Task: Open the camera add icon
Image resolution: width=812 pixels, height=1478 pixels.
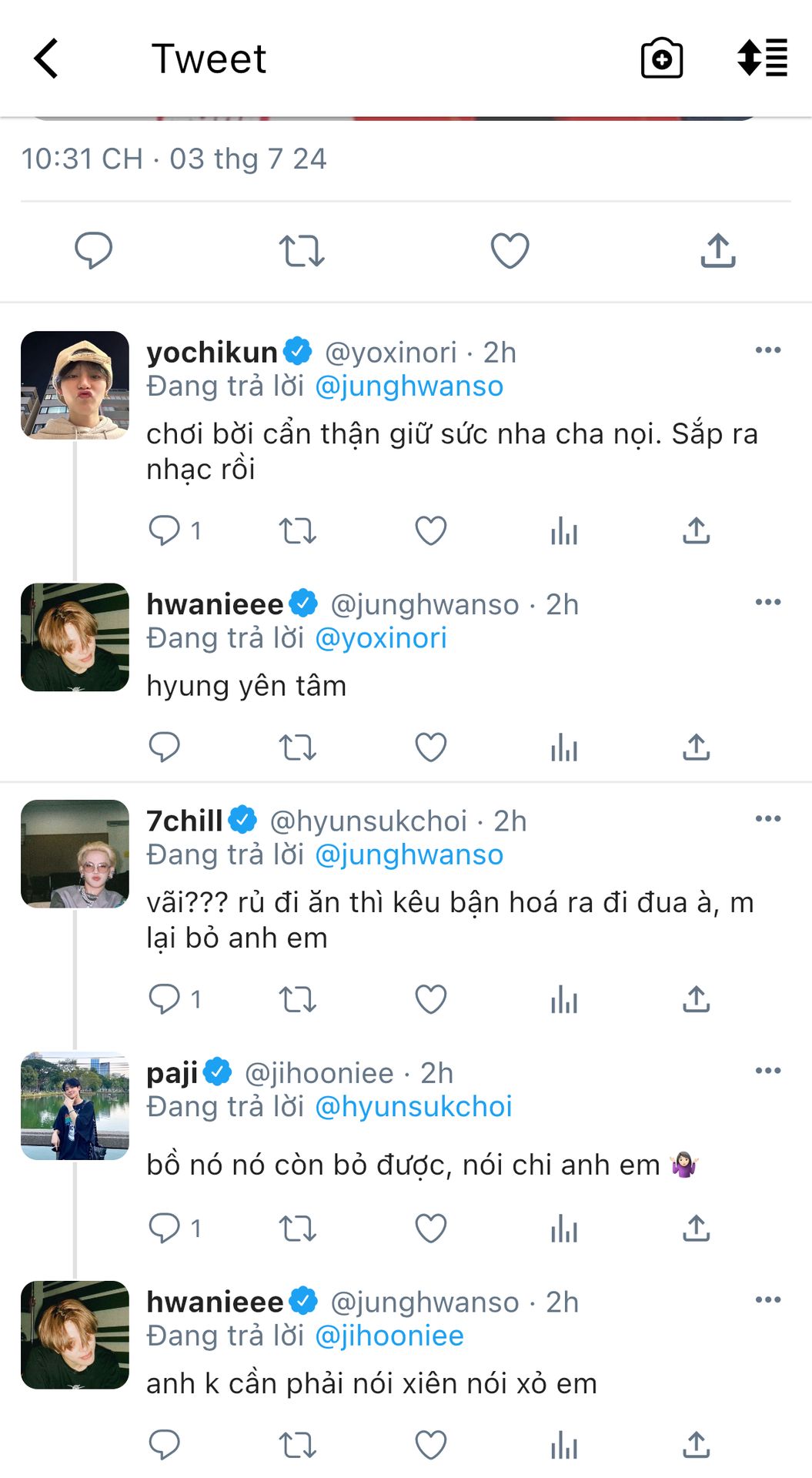Action: pyautogui.click(x=661, y=59)
